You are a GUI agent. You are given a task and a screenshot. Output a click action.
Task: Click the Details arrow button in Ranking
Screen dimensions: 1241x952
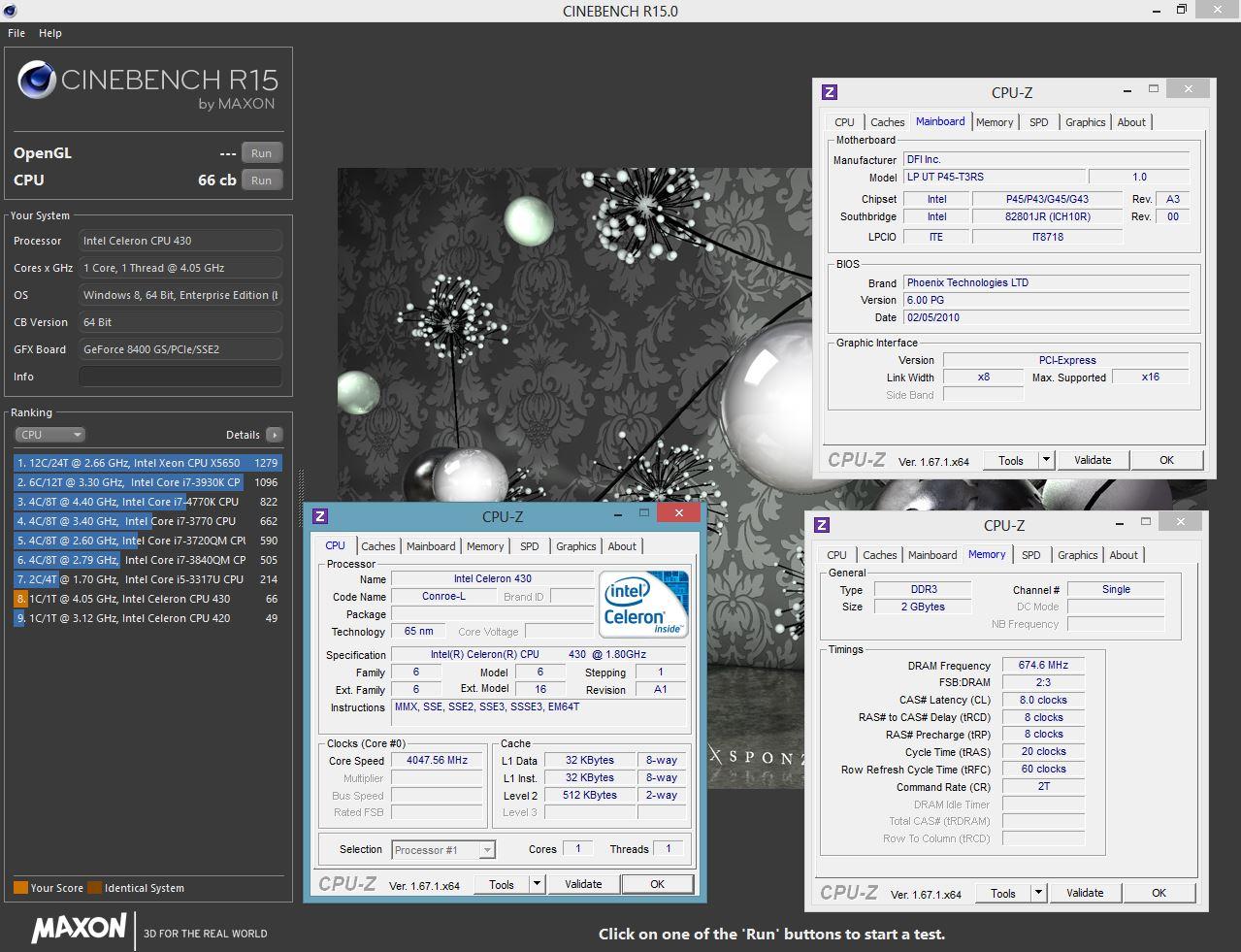(x=274, y=435)
